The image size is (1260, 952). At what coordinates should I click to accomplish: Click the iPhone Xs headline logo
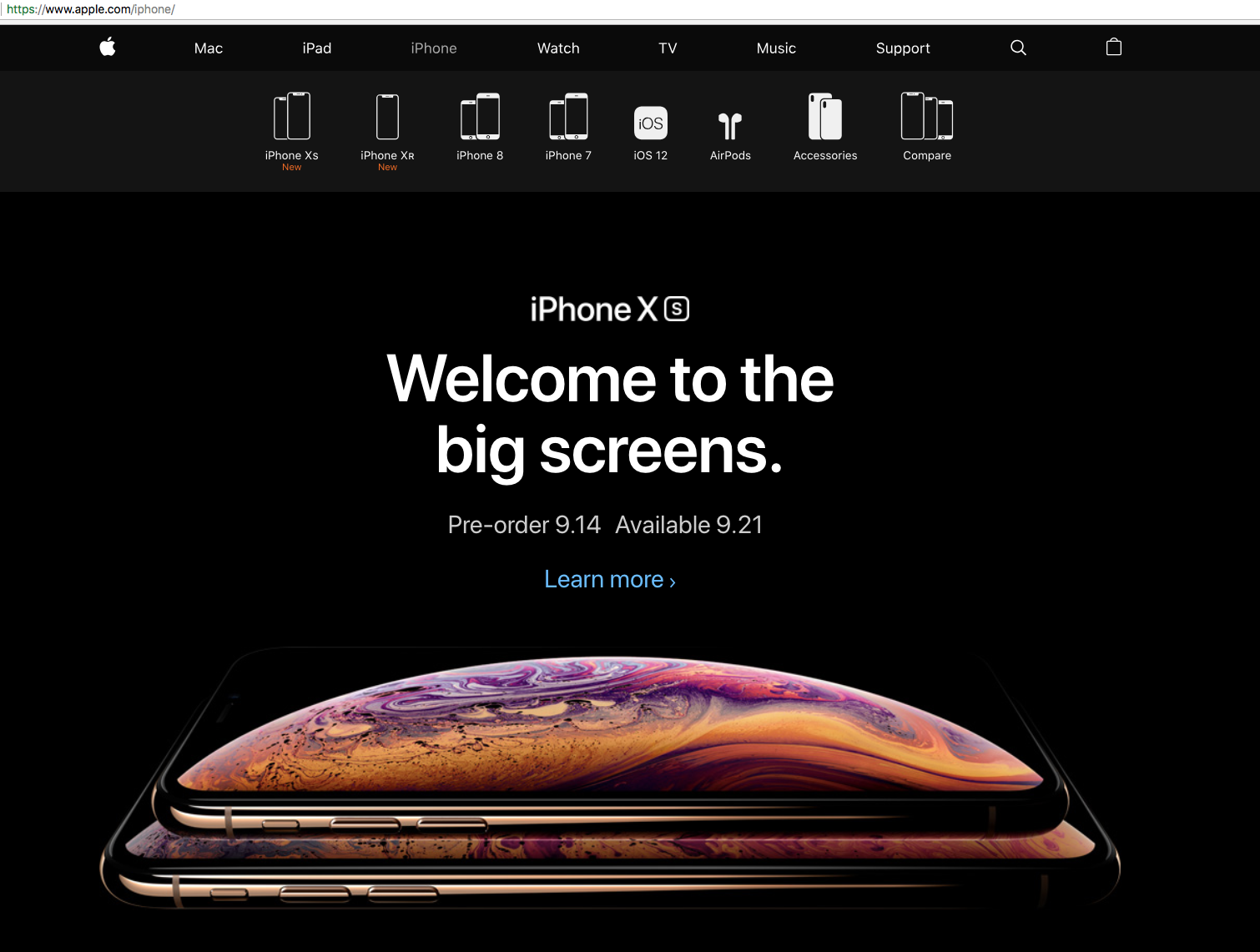[x=610, y=310]
